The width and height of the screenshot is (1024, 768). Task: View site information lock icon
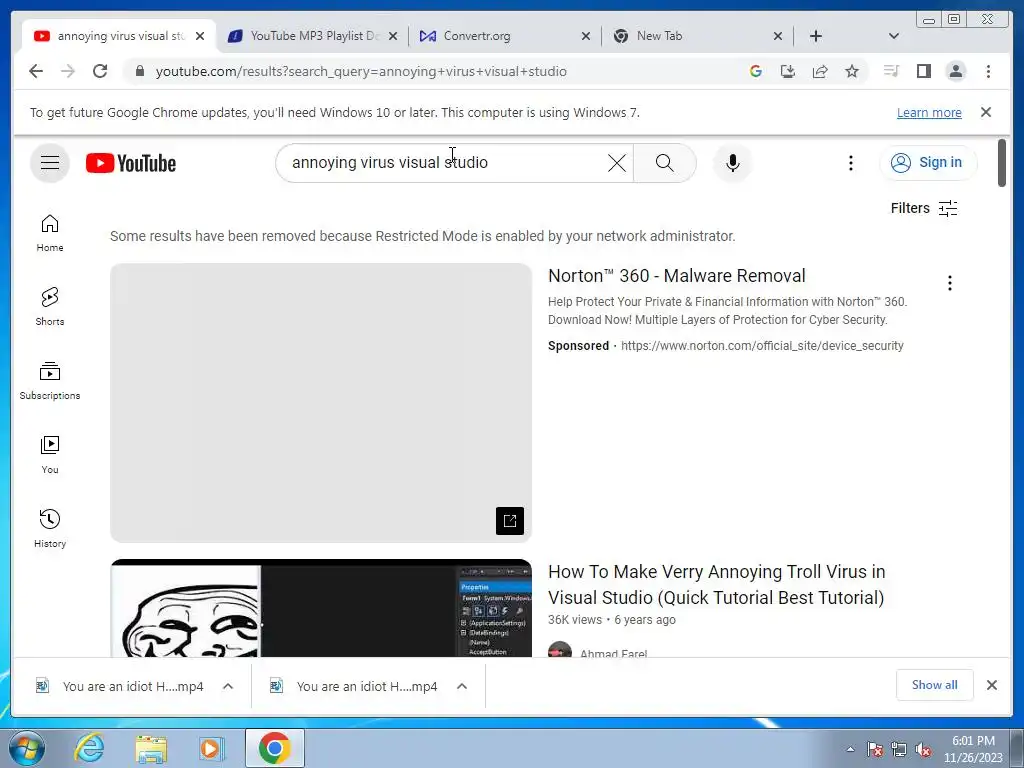coord(139,71)
